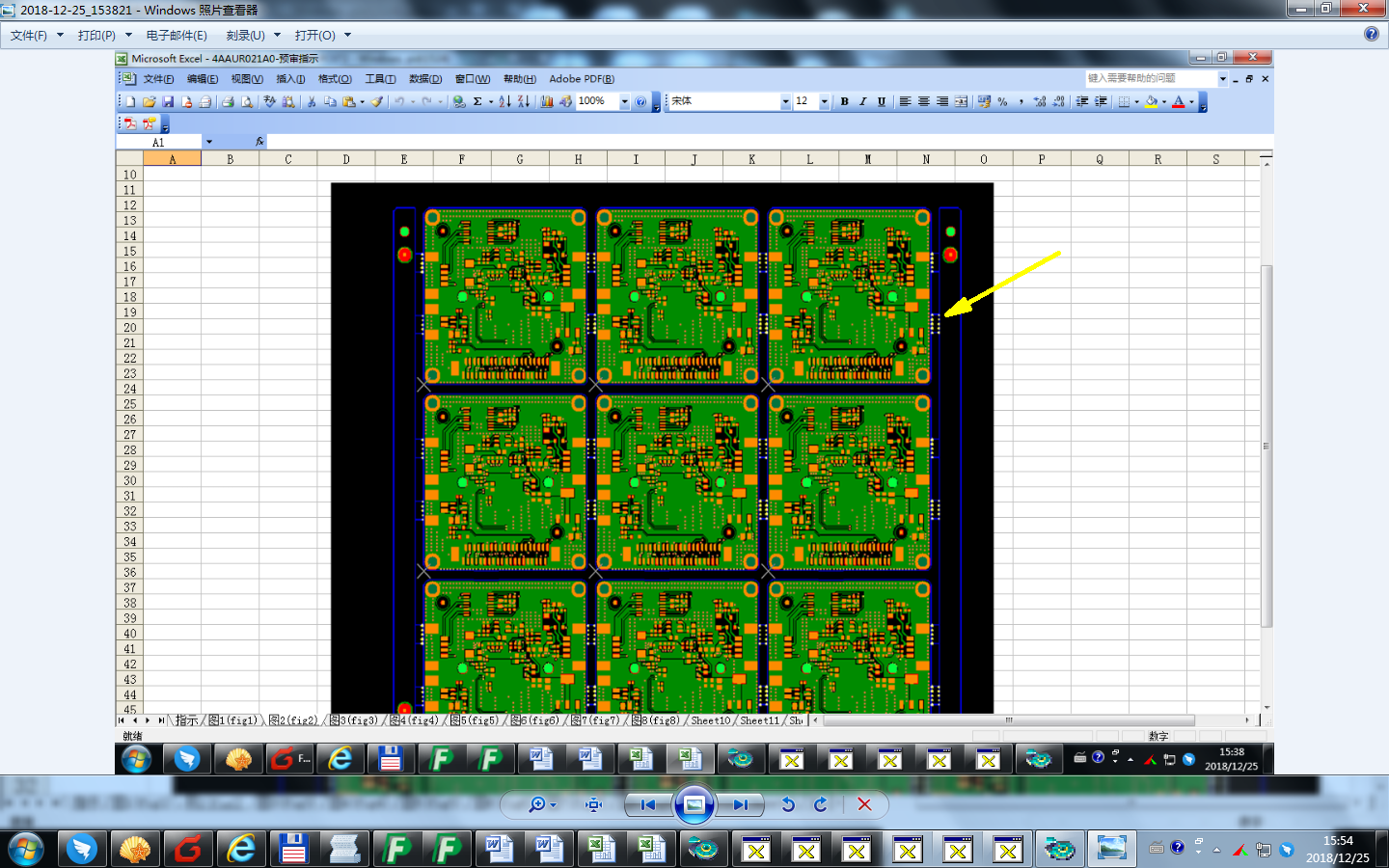Click Excel's 编辑(E) menu in the image
The height and width of the screenshot is (868, 1389).
203,79
